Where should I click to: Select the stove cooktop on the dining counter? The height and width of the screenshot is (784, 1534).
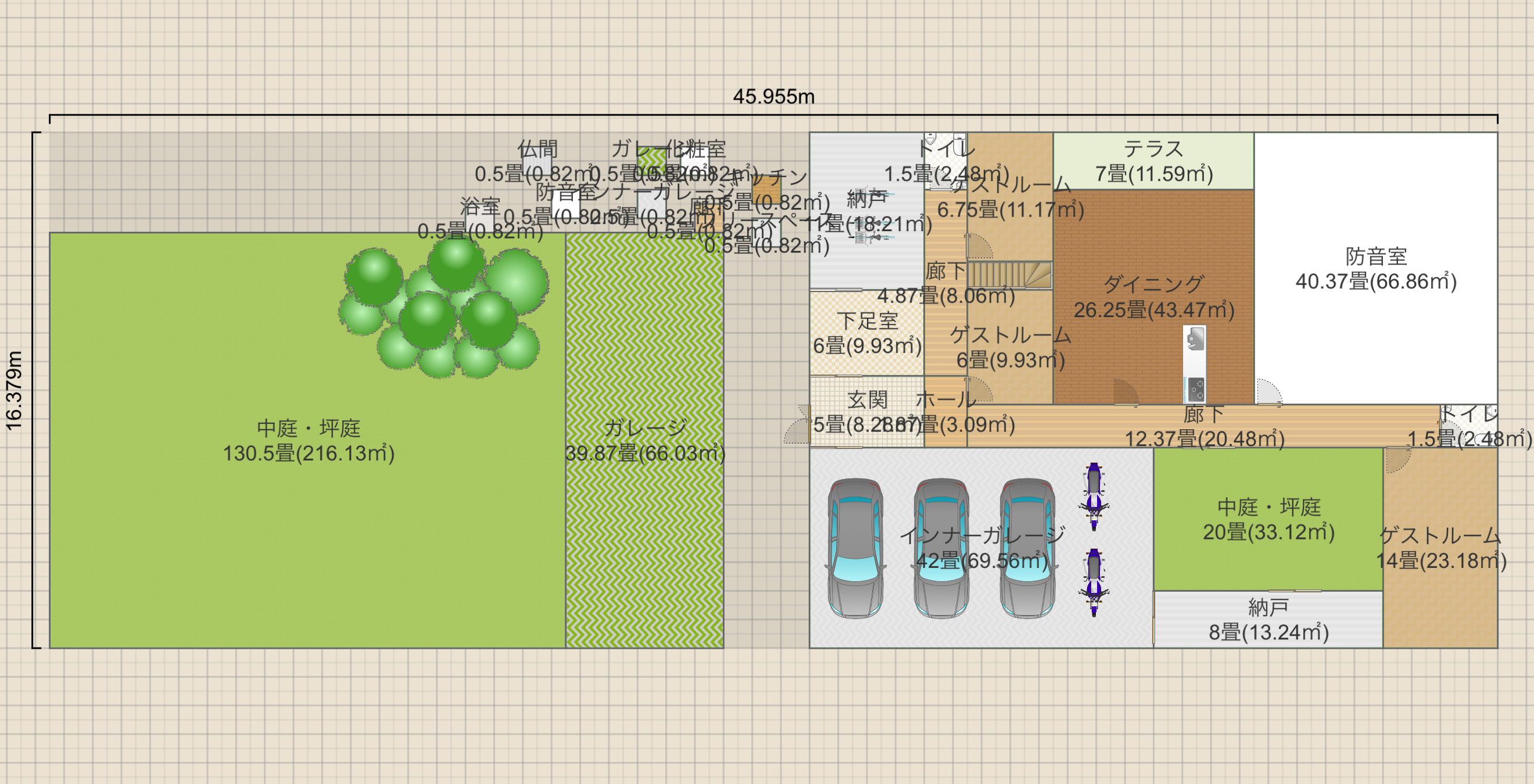[1195, 390]
